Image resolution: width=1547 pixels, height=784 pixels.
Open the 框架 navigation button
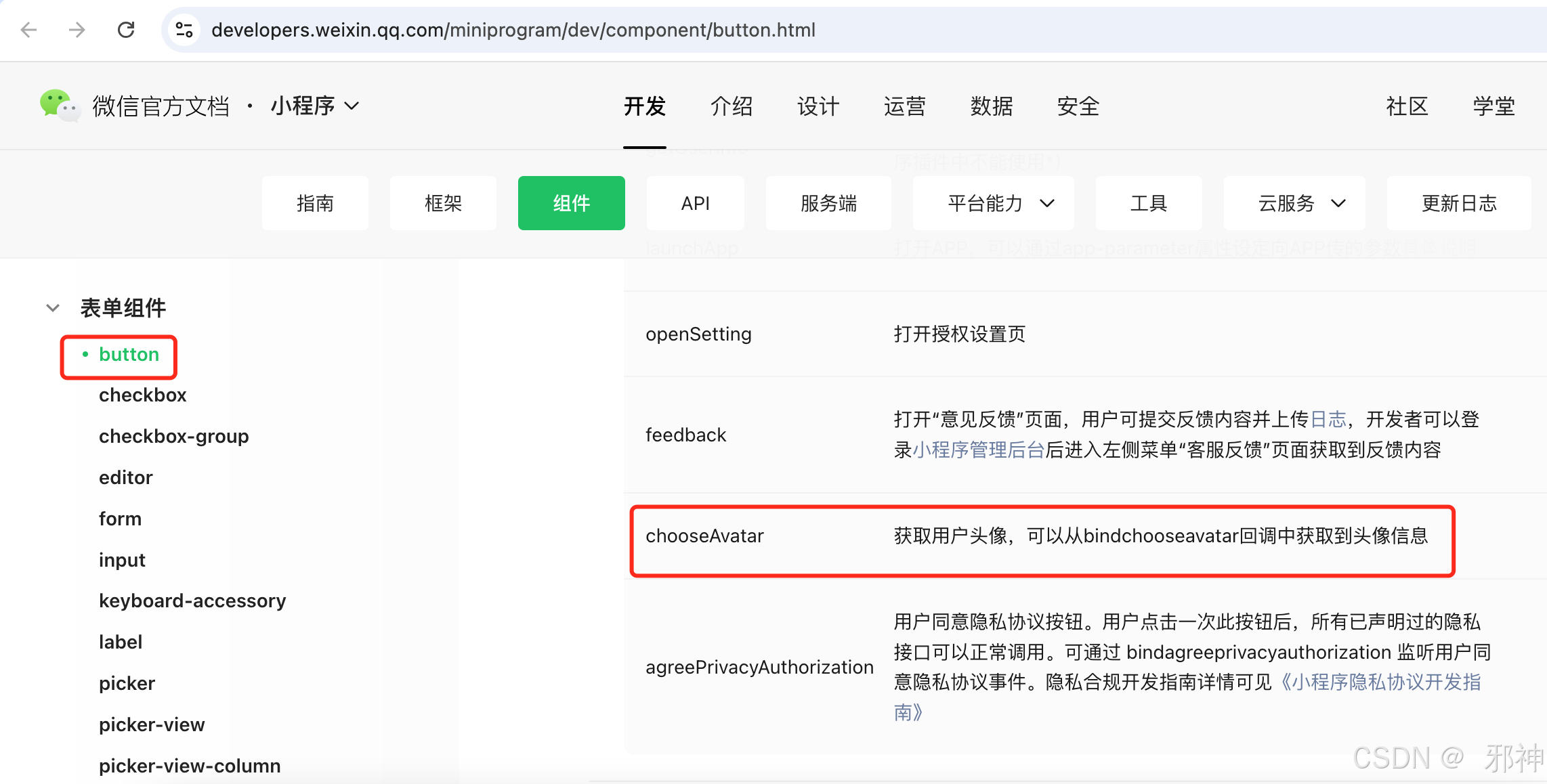tap(443, 203)
